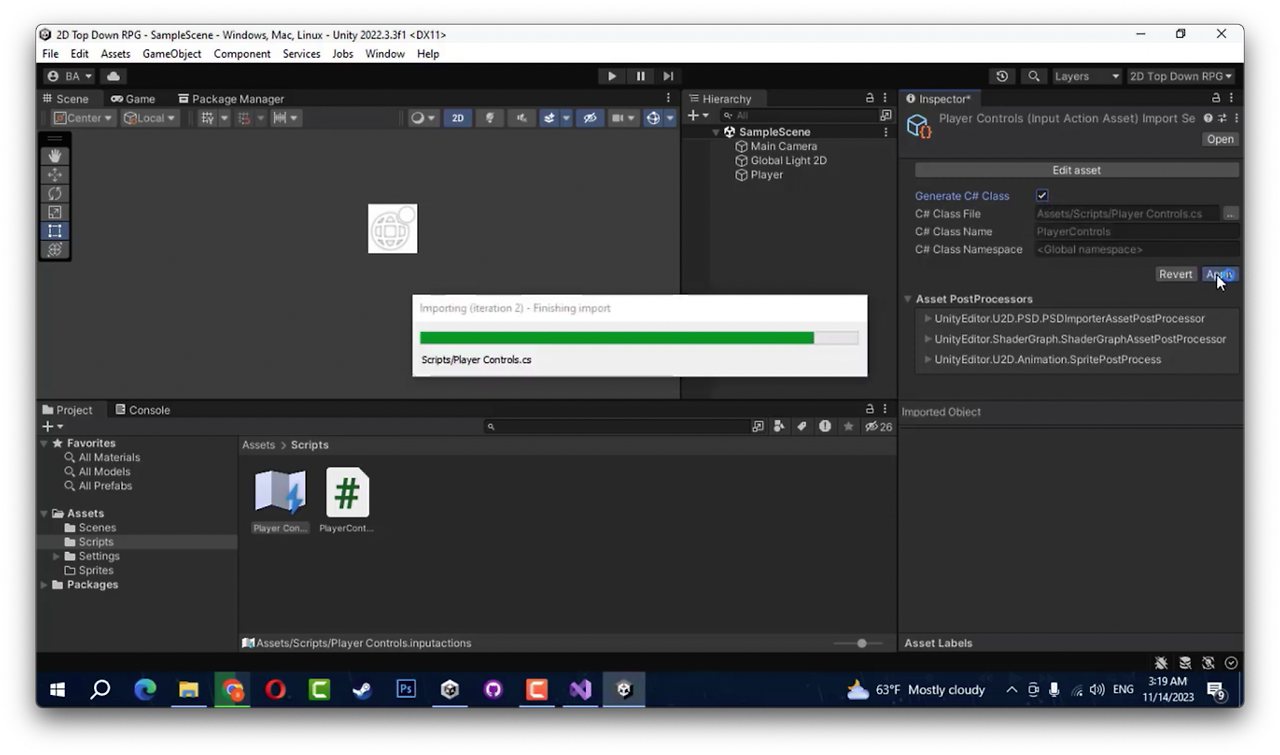Toggle the Generate C# Class checkbox

(x=1042, y=196)
